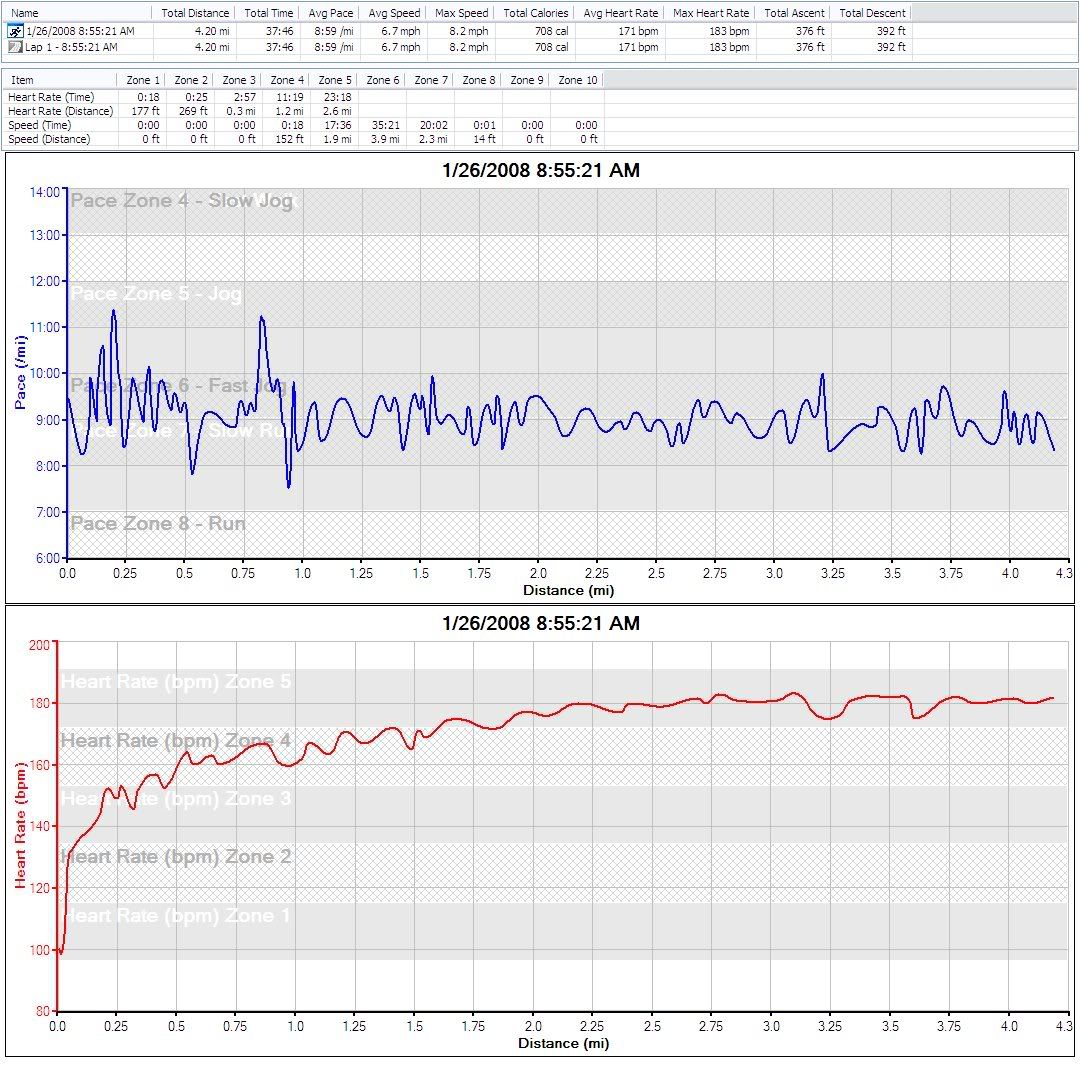Sort by the Max Heart Rate column
This screenshot has width=1080, height=1068.
[x=711, y=13]
